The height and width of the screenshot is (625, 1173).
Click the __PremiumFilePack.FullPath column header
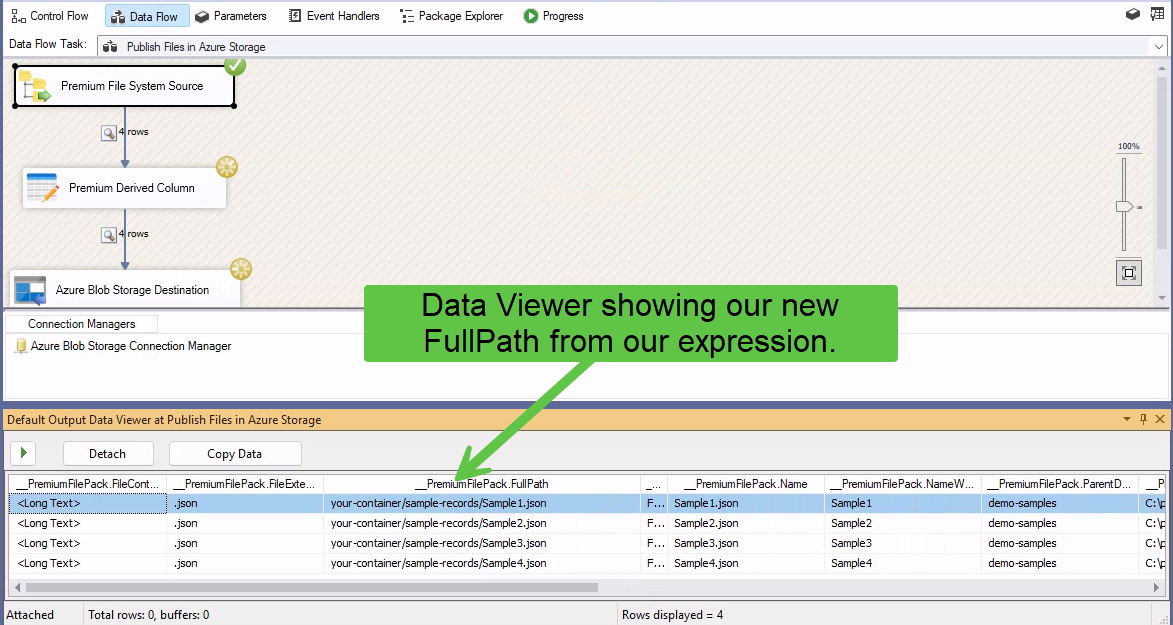(482, 484)
